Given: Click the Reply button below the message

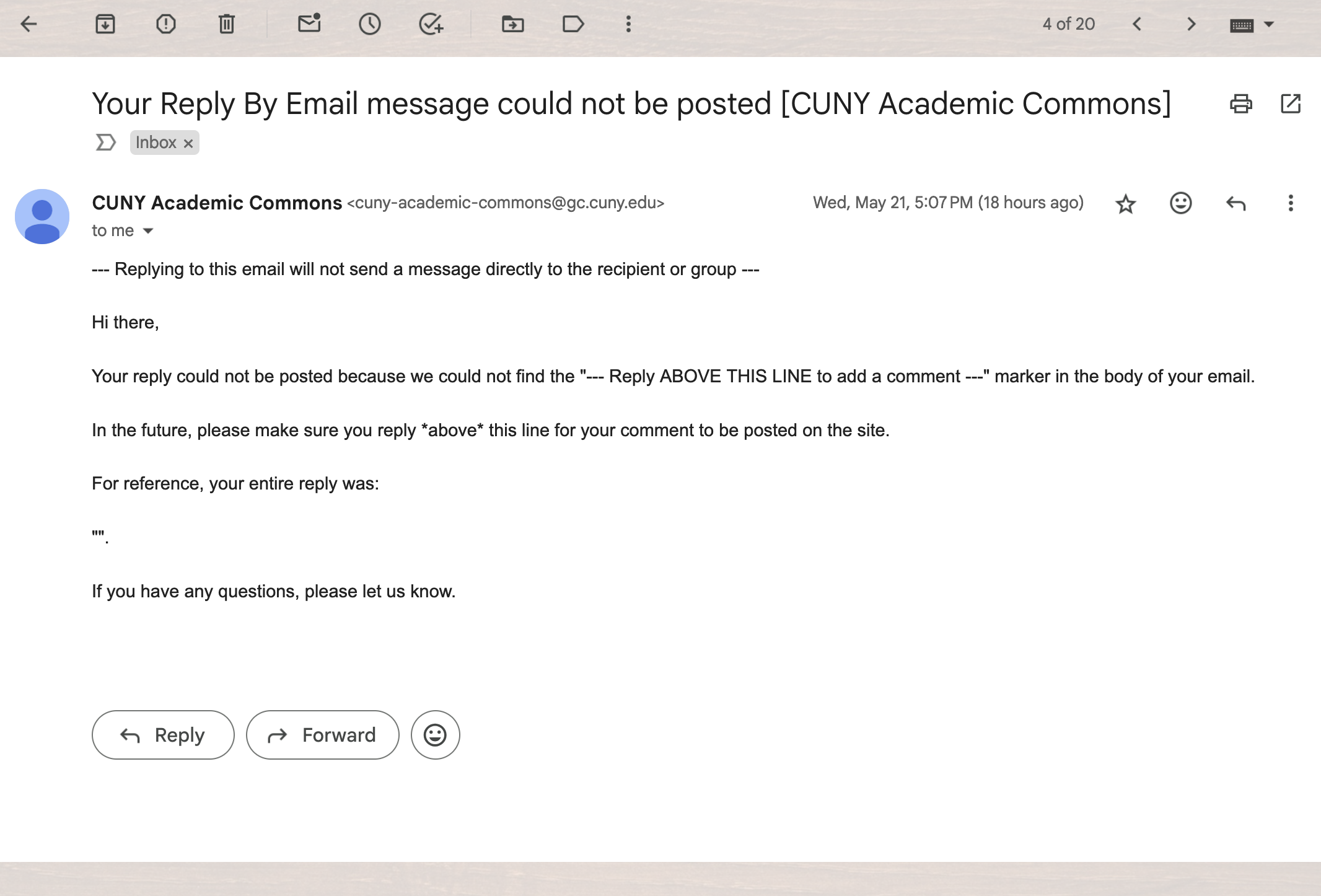Looking at the screenshot, I should (163, 735).
